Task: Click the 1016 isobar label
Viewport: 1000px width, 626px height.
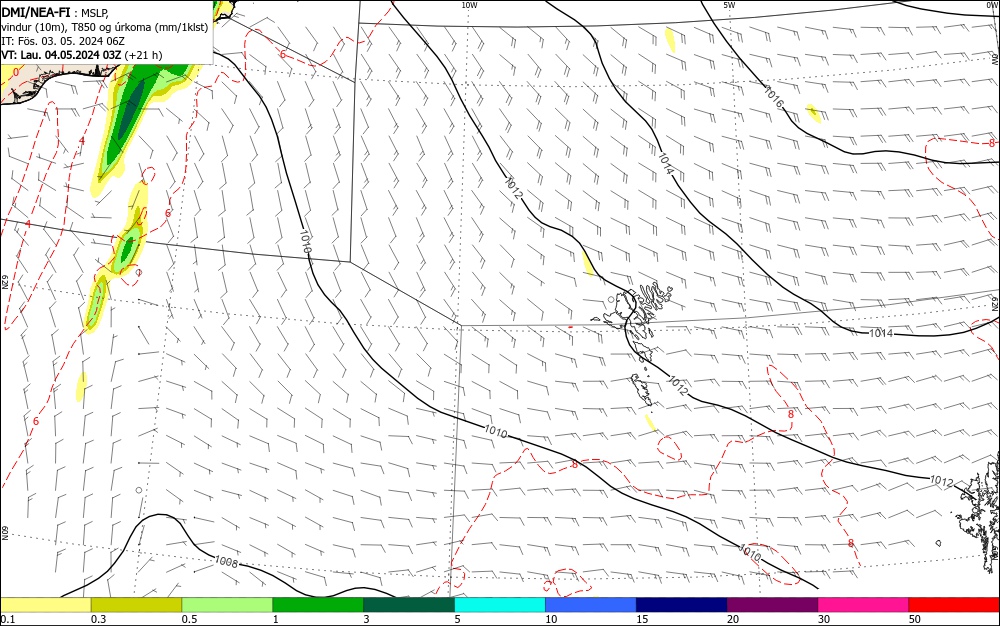Action: [774, 97]
